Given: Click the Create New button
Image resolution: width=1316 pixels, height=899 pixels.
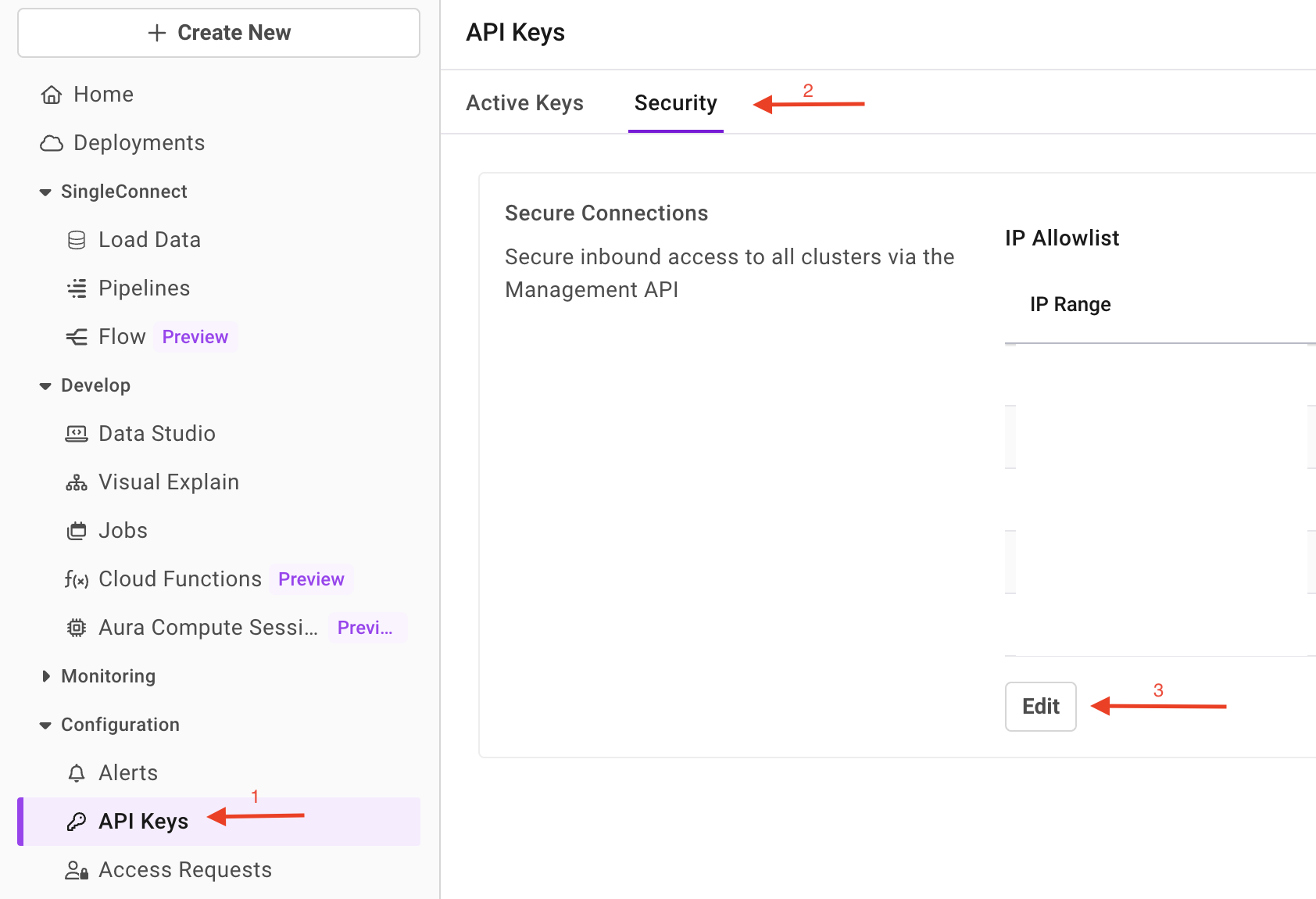Looking at the screenshot, I should [219, 33].
